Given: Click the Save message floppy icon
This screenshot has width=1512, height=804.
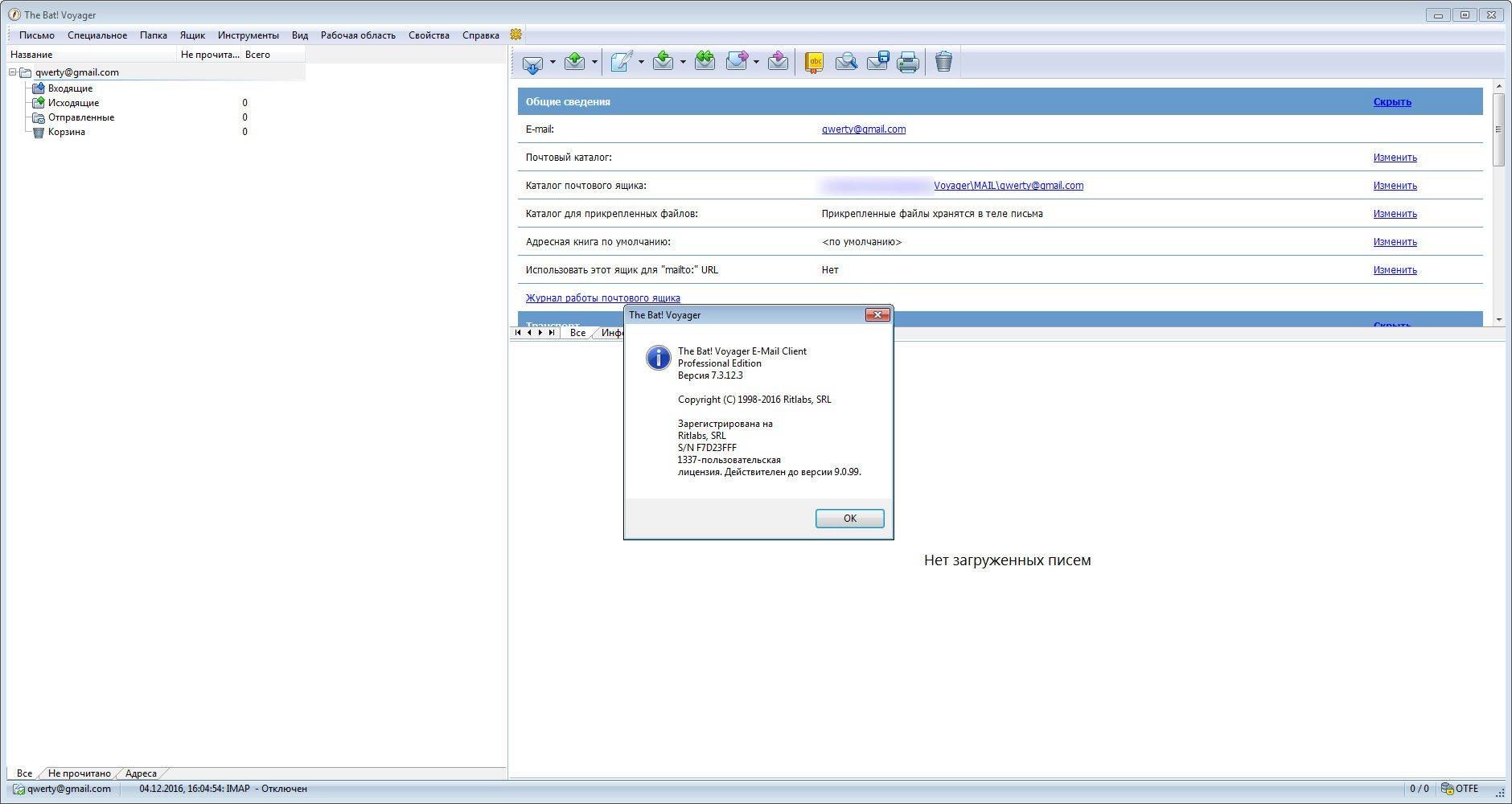Looking at the screenshot, I should coord(877,61).
